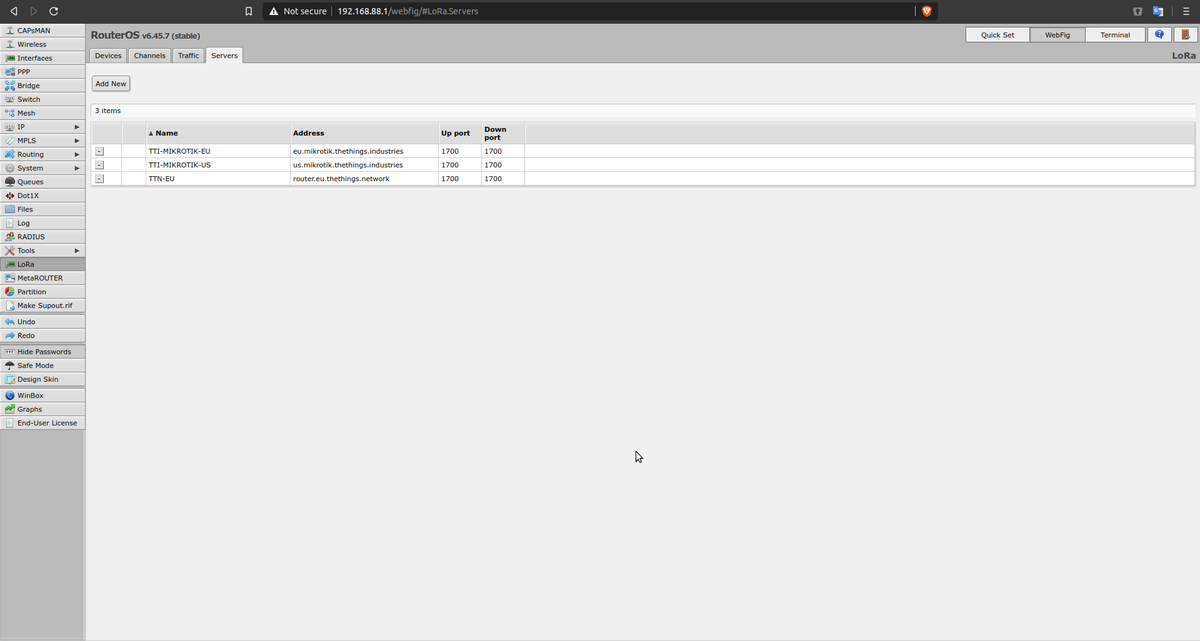Open the Graphs page

point(42,409)
